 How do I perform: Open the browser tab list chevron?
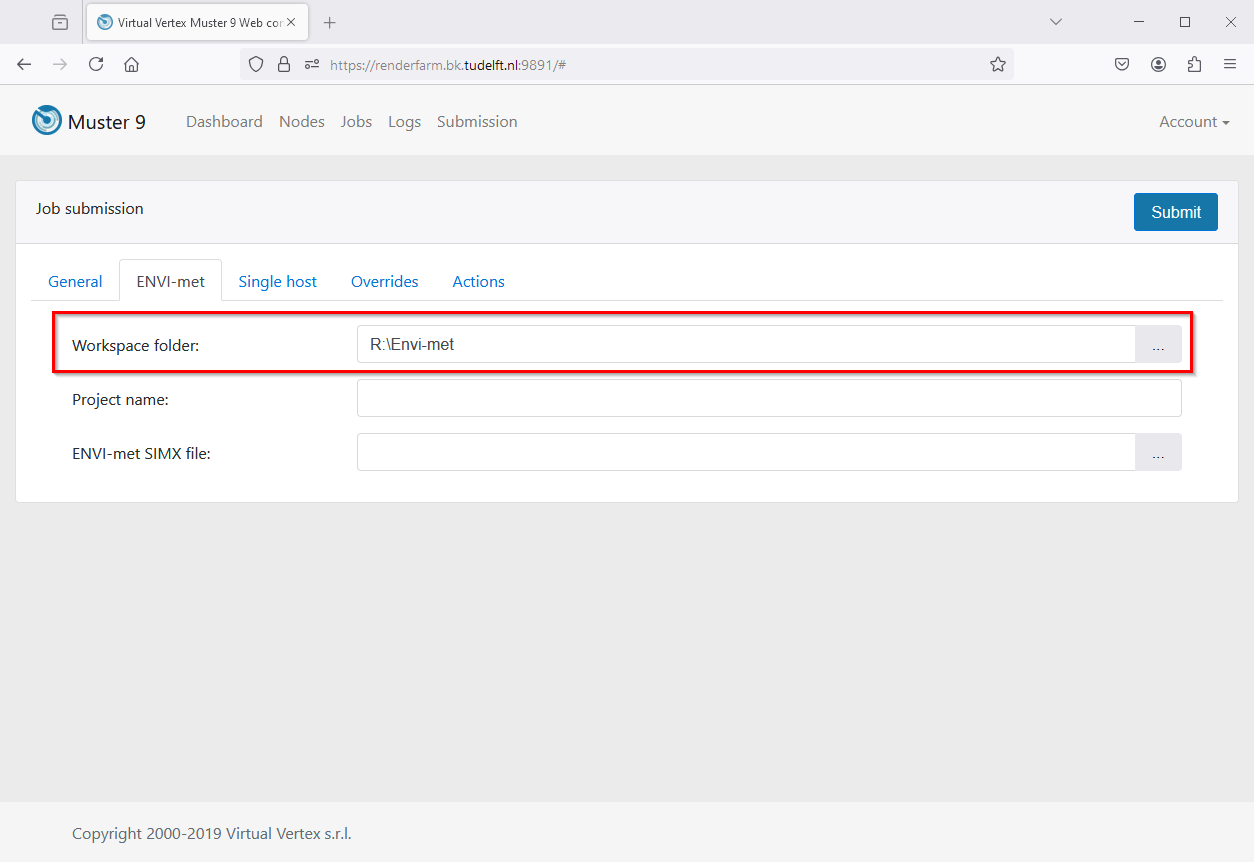point(1055,21)
